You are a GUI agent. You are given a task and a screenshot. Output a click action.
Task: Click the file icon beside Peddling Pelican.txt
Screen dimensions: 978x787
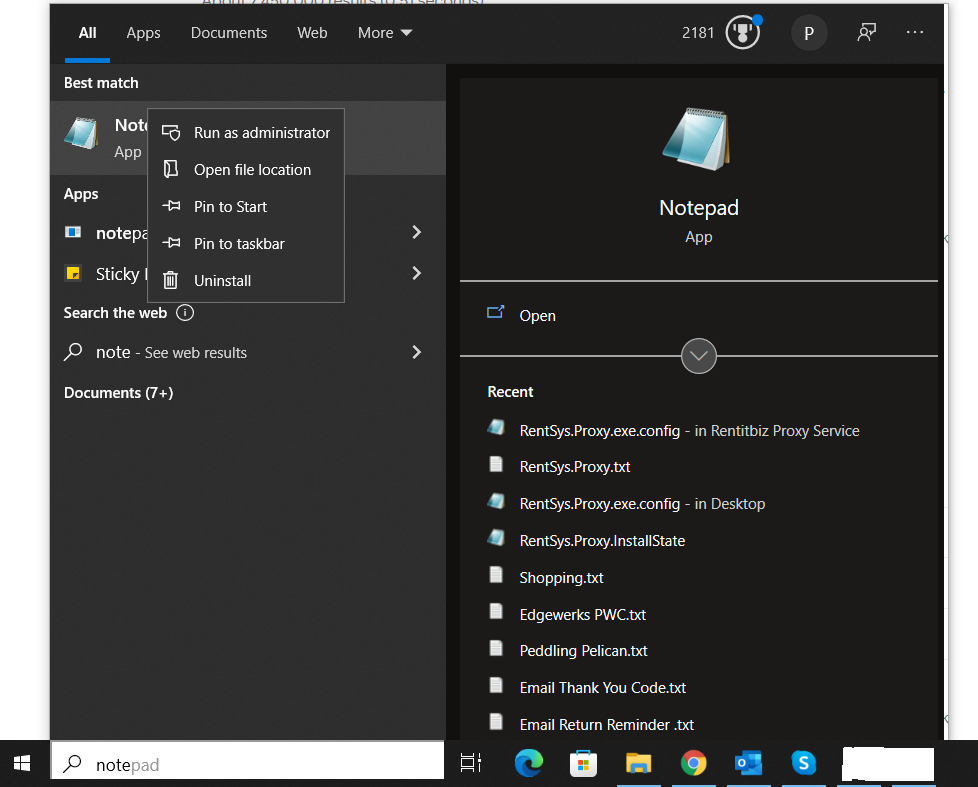tap(496, 648)
